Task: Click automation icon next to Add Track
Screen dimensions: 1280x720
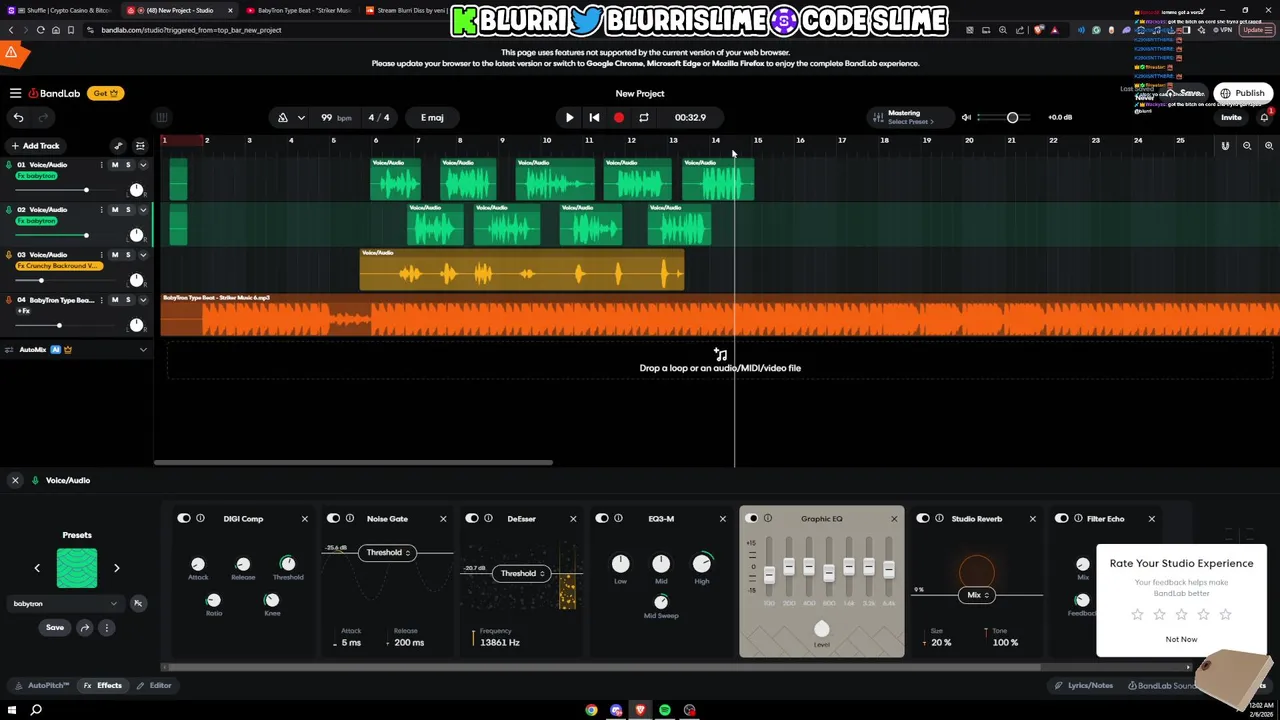Action: coord(118,146)
